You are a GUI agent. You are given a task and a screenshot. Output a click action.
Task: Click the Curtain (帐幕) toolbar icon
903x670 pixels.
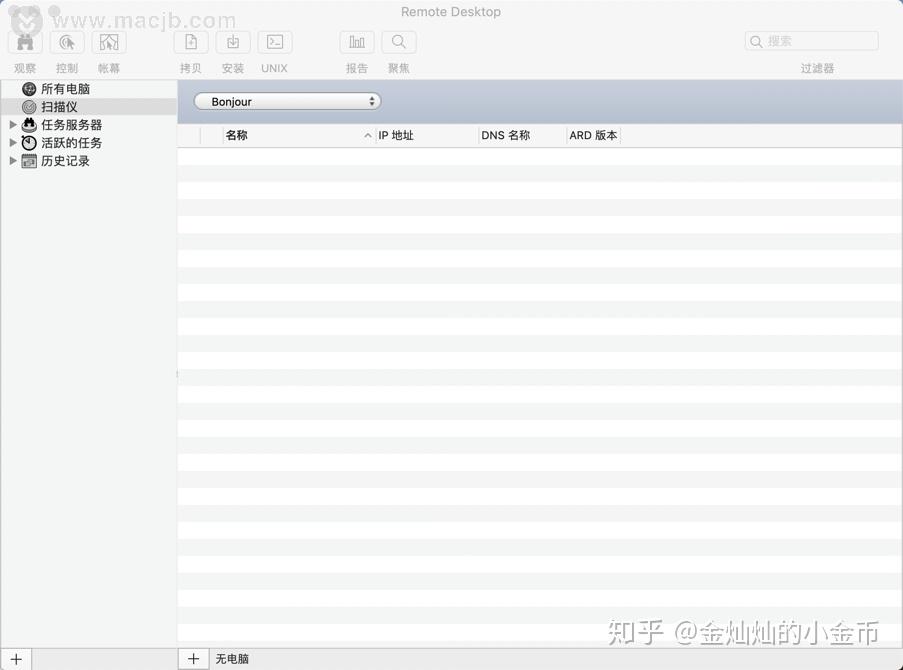pyautogui.click(x=109, y=42)
